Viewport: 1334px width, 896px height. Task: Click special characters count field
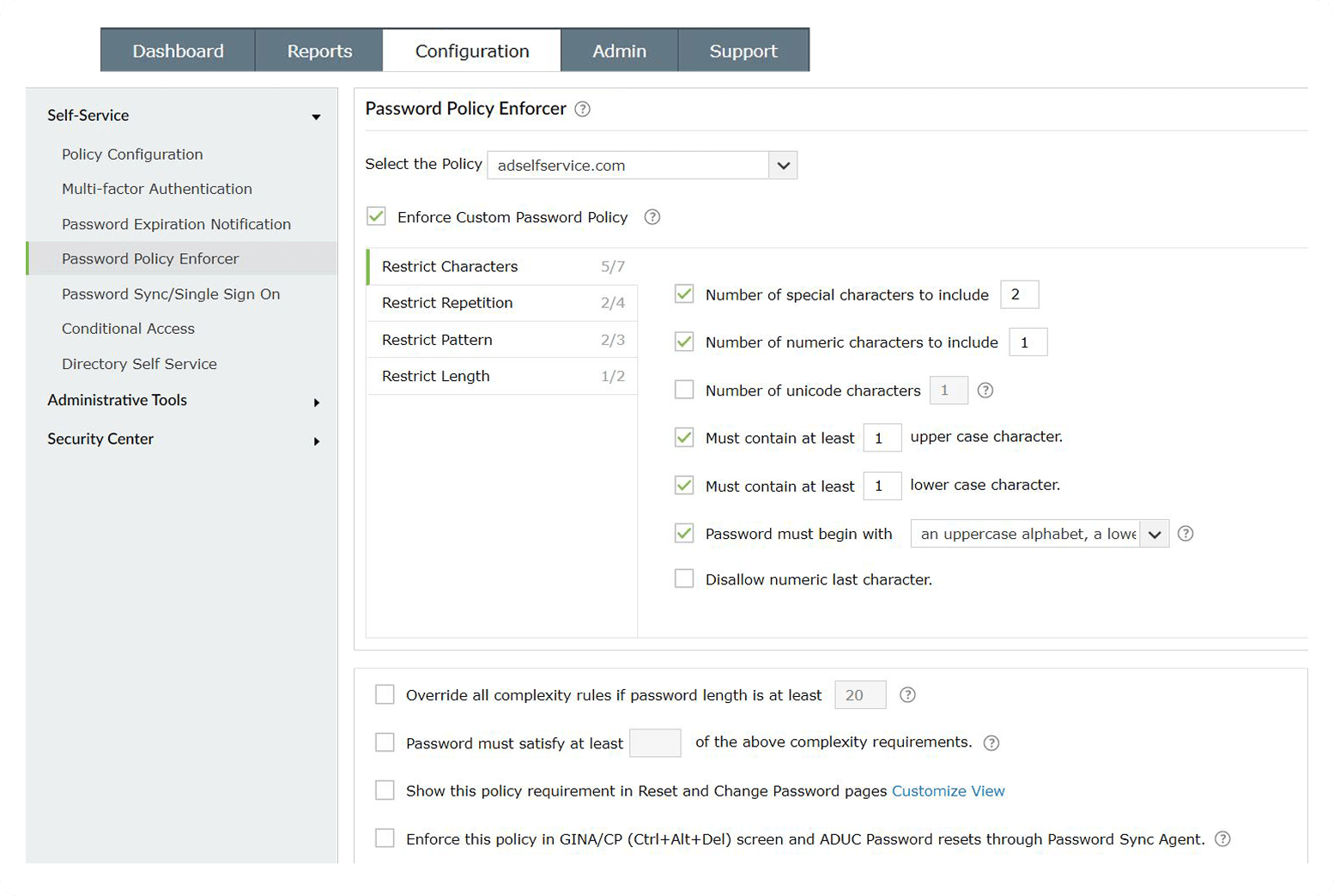(x=1020, y=294)
